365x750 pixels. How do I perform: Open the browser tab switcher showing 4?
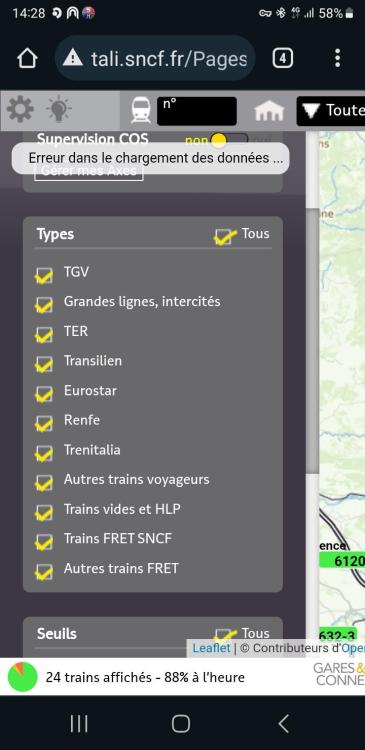[283, 58]
